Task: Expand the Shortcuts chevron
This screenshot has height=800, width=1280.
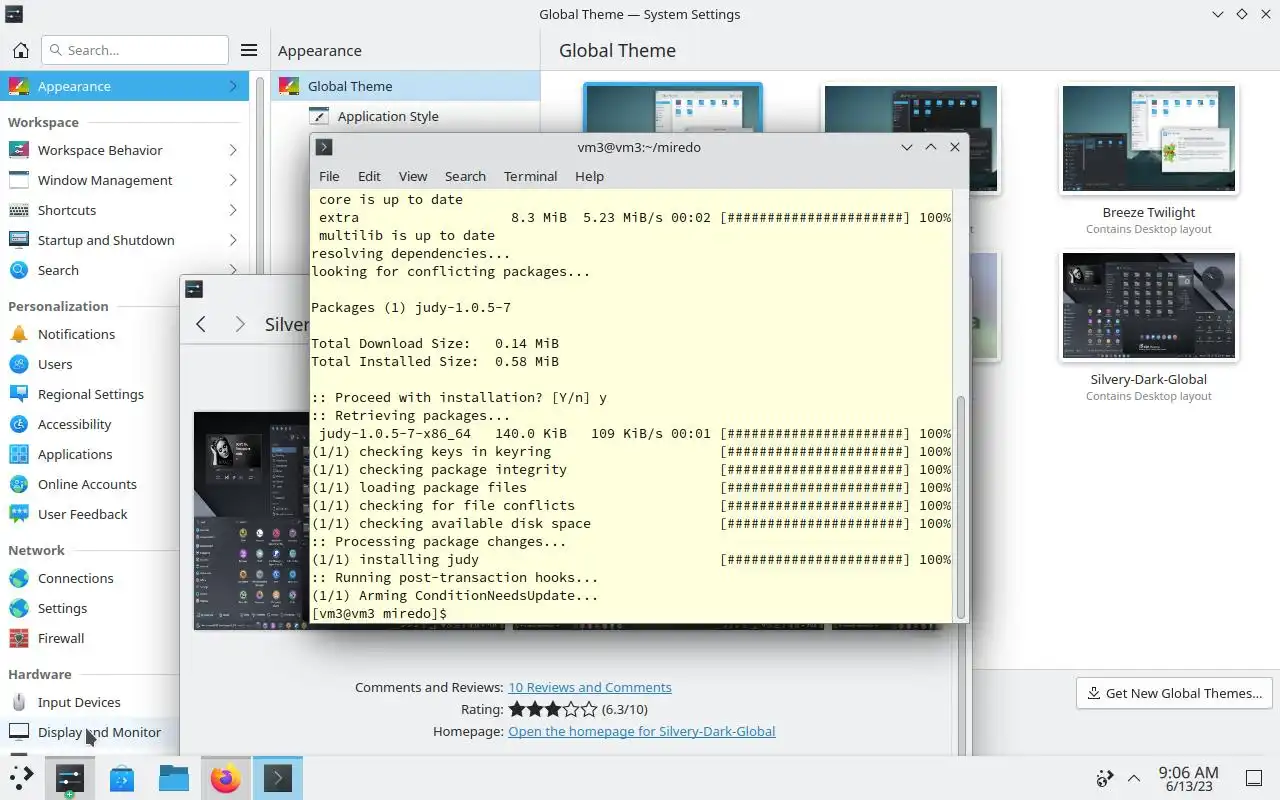Action: click(233, 210)
